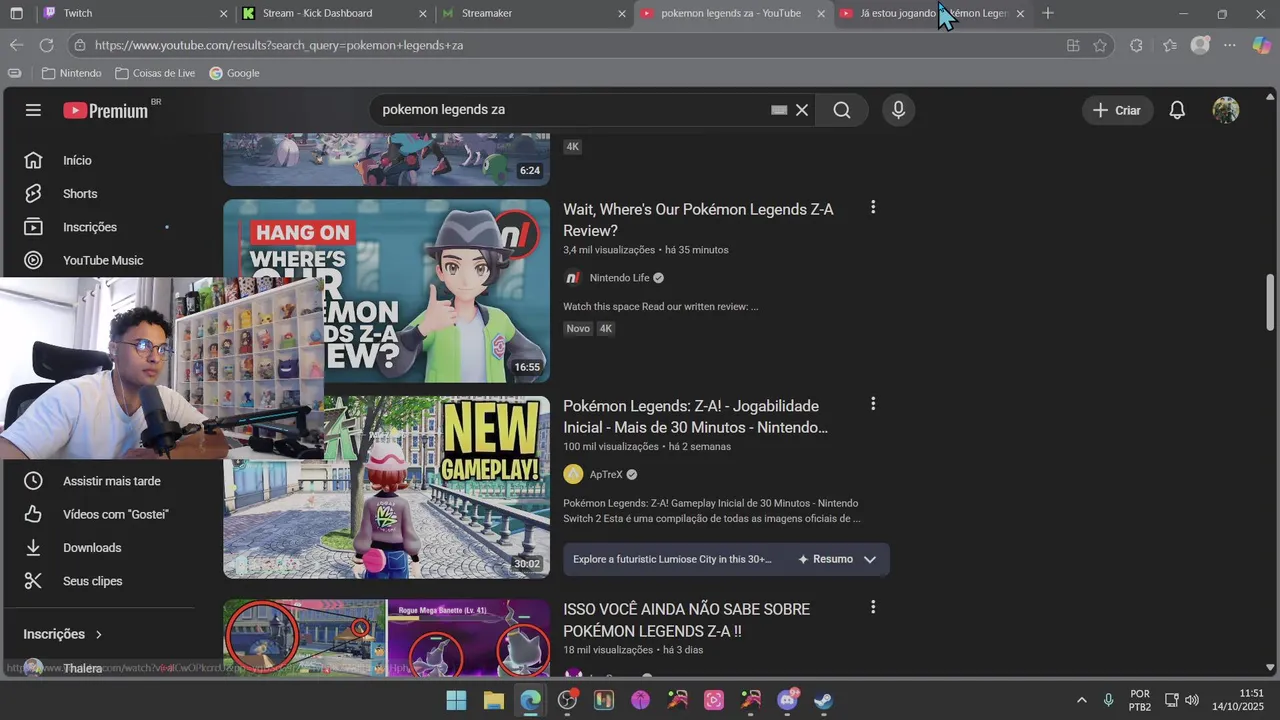Screen dimensions: 1280x720
Task: Go to YouTube Premium home logo
Action: [x=106, y=110]
